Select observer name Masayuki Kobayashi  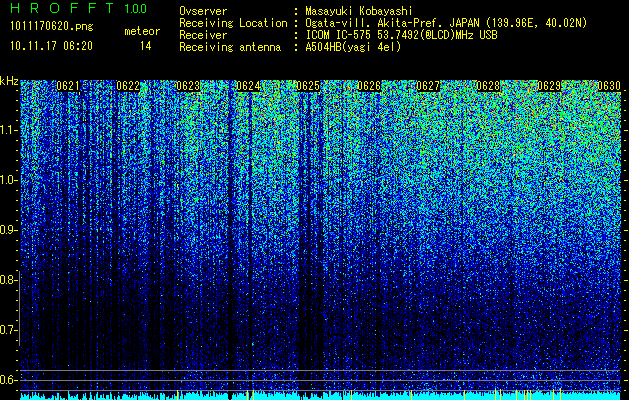358,11
